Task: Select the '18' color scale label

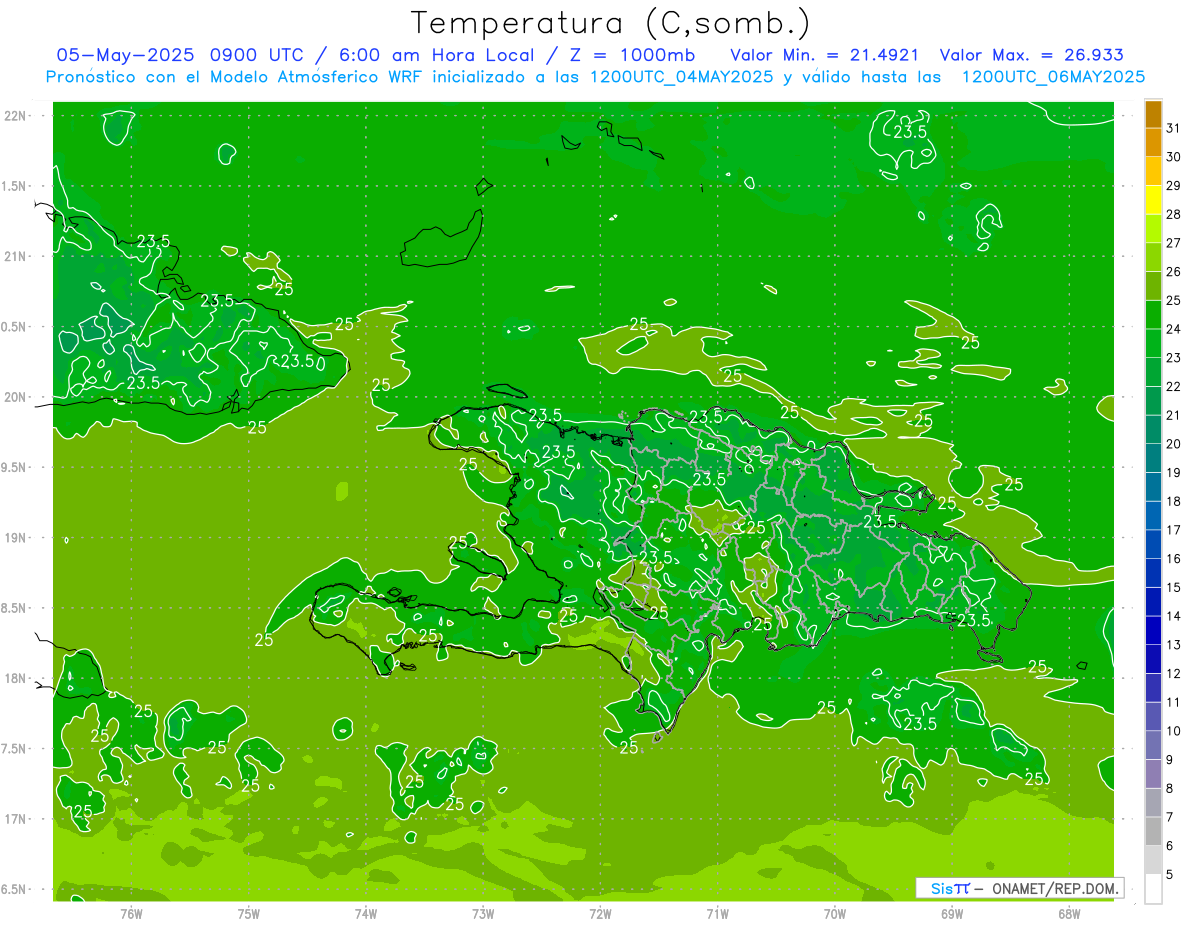Action: [1174, 501]
